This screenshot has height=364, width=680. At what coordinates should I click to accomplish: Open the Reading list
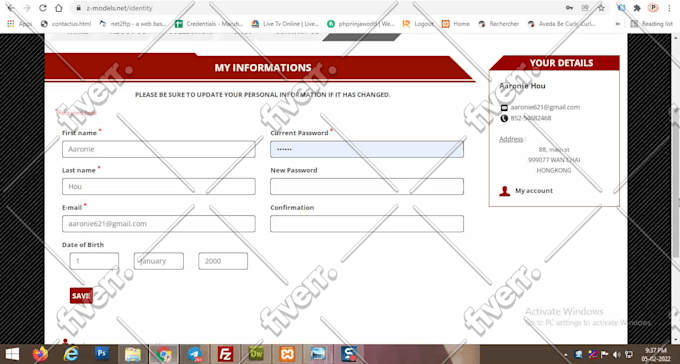651,24
